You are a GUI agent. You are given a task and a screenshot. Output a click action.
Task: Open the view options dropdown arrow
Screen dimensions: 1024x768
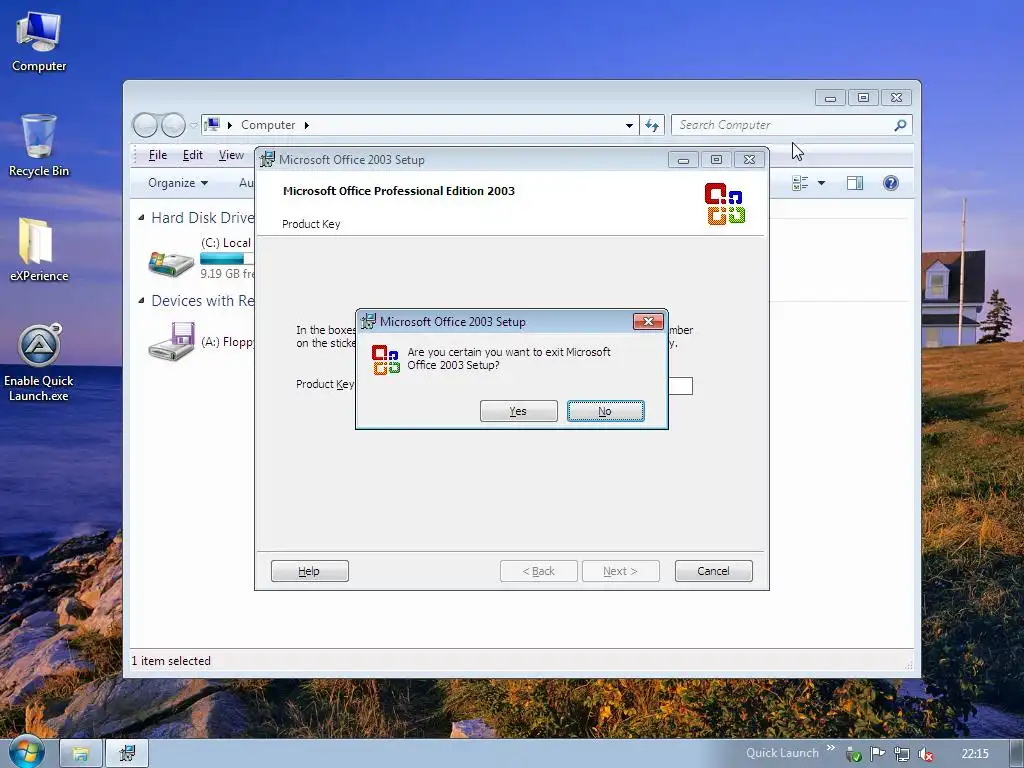coord(822,184)
